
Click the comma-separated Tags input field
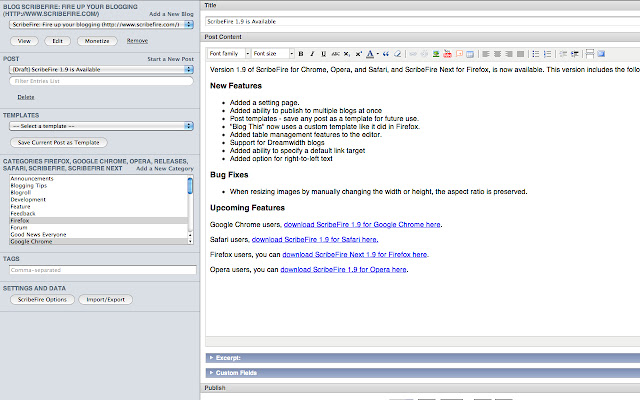coord(103,270)
